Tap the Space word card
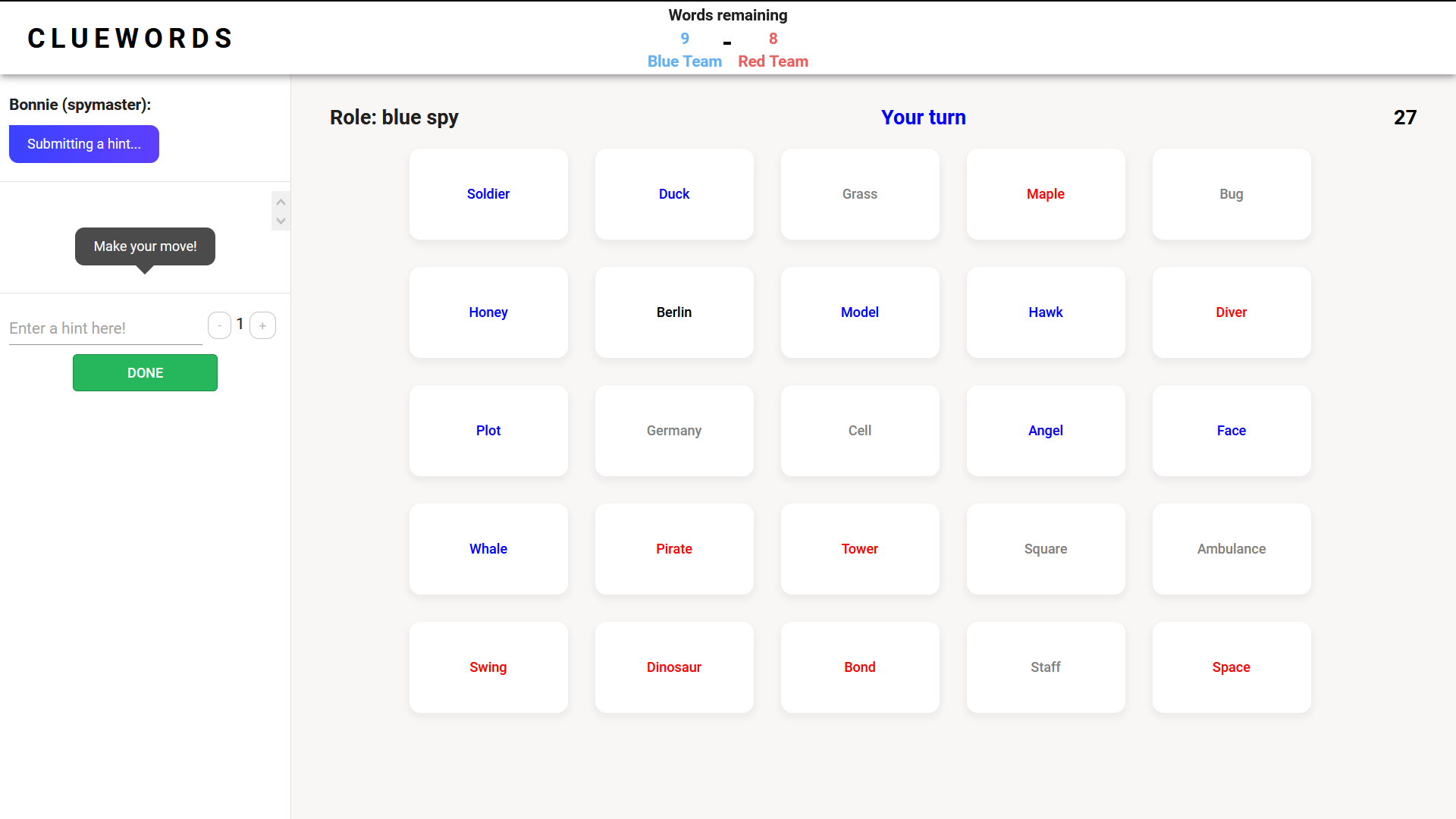 point(1232,667)
